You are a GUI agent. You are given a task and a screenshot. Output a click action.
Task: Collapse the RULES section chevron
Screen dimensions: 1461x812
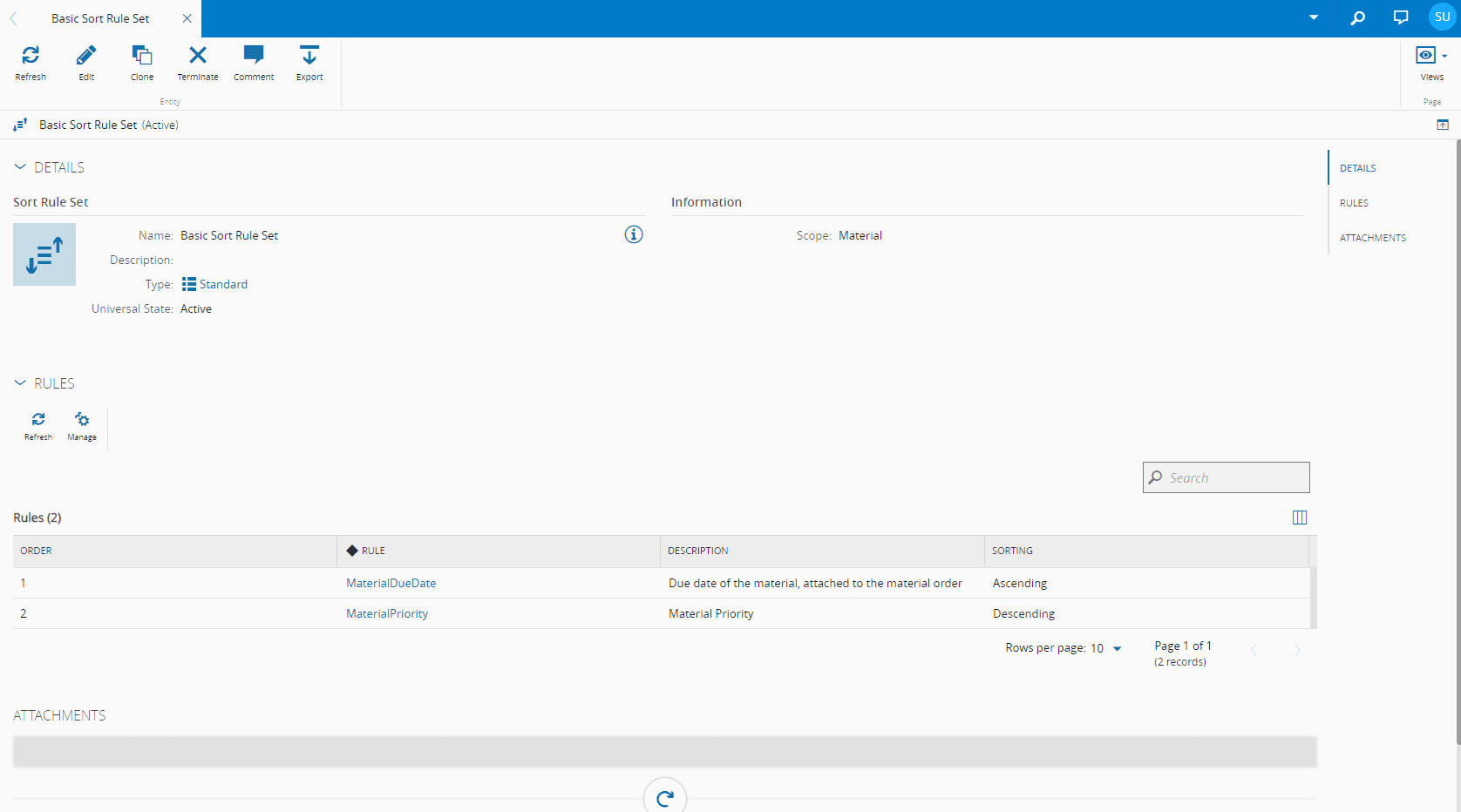point(20,382)
